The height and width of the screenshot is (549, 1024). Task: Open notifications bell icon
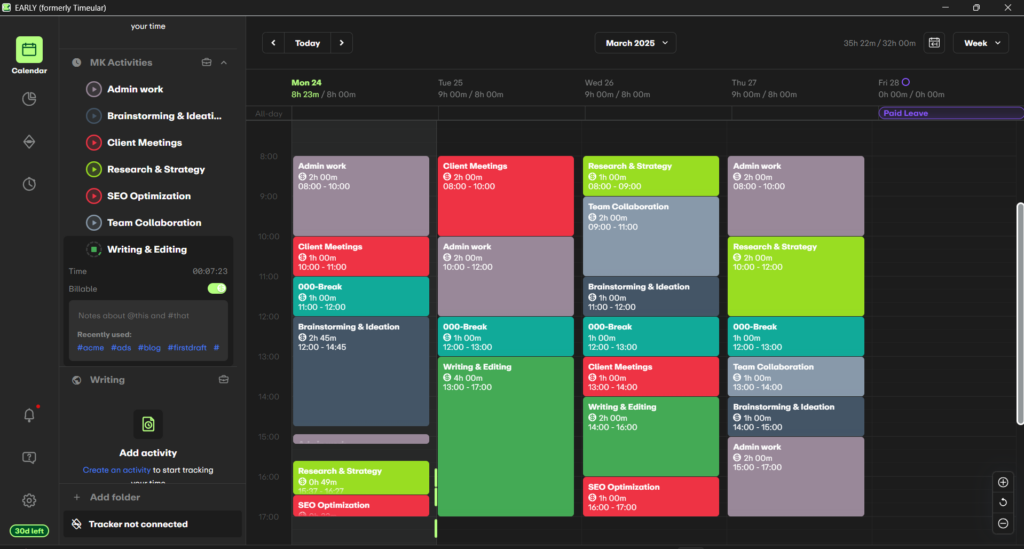point(29,415)
